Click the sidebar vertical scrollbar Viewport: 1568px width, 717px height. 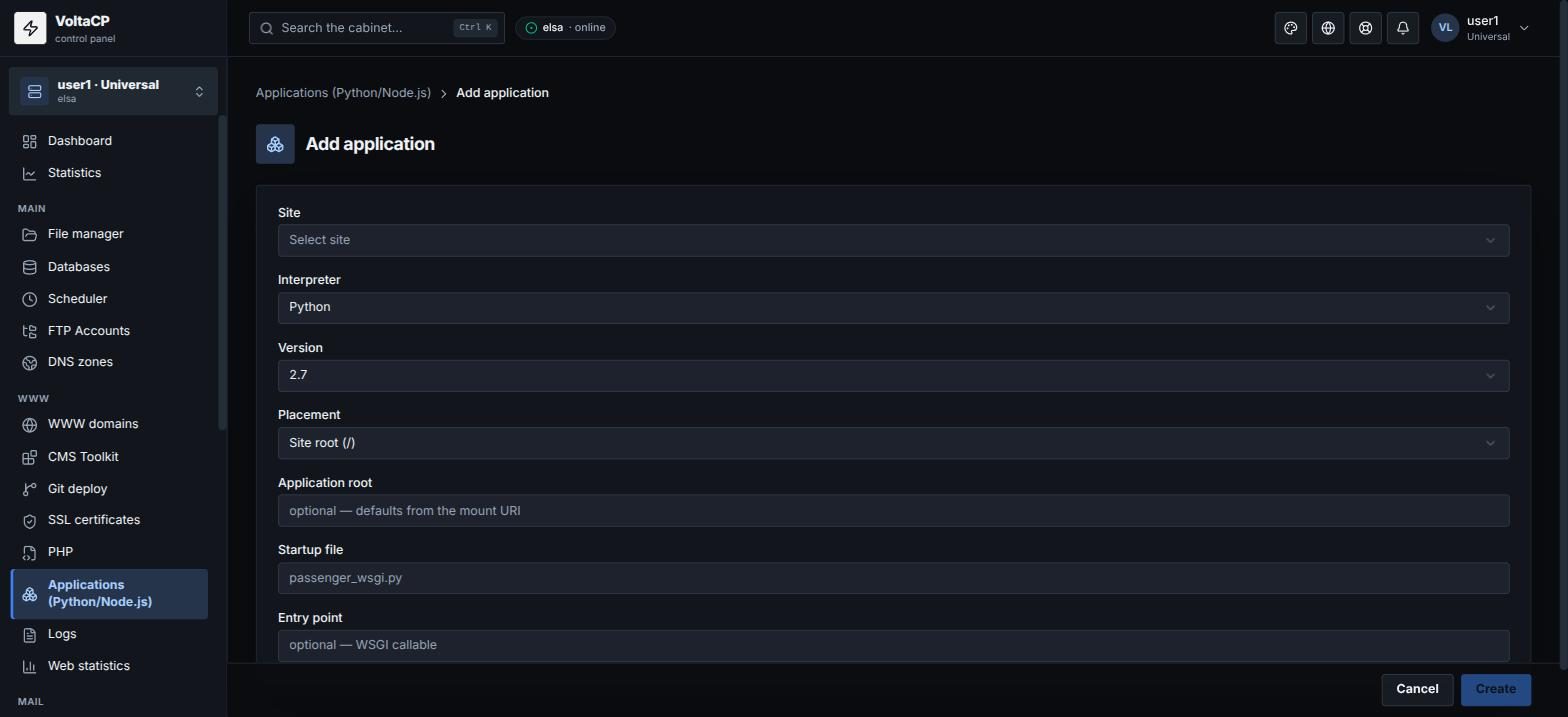point(222,274)
